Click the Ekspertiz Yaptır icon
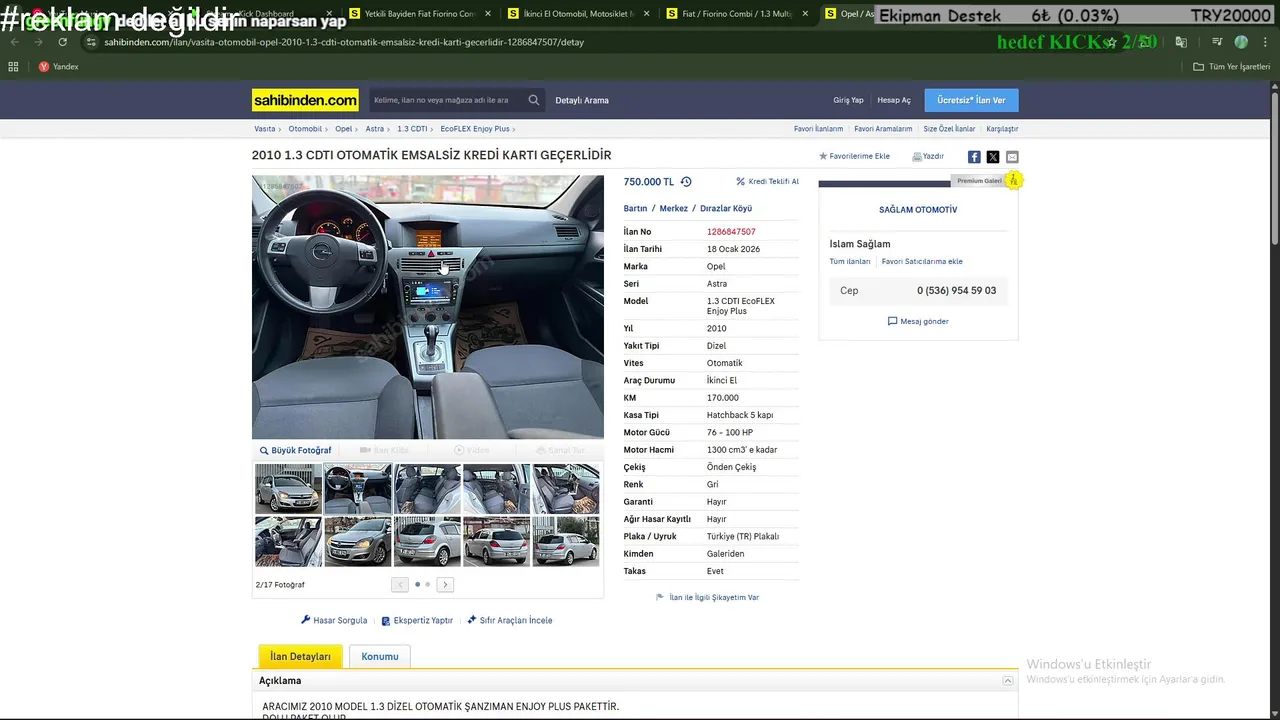 click(x=386, y=621)
